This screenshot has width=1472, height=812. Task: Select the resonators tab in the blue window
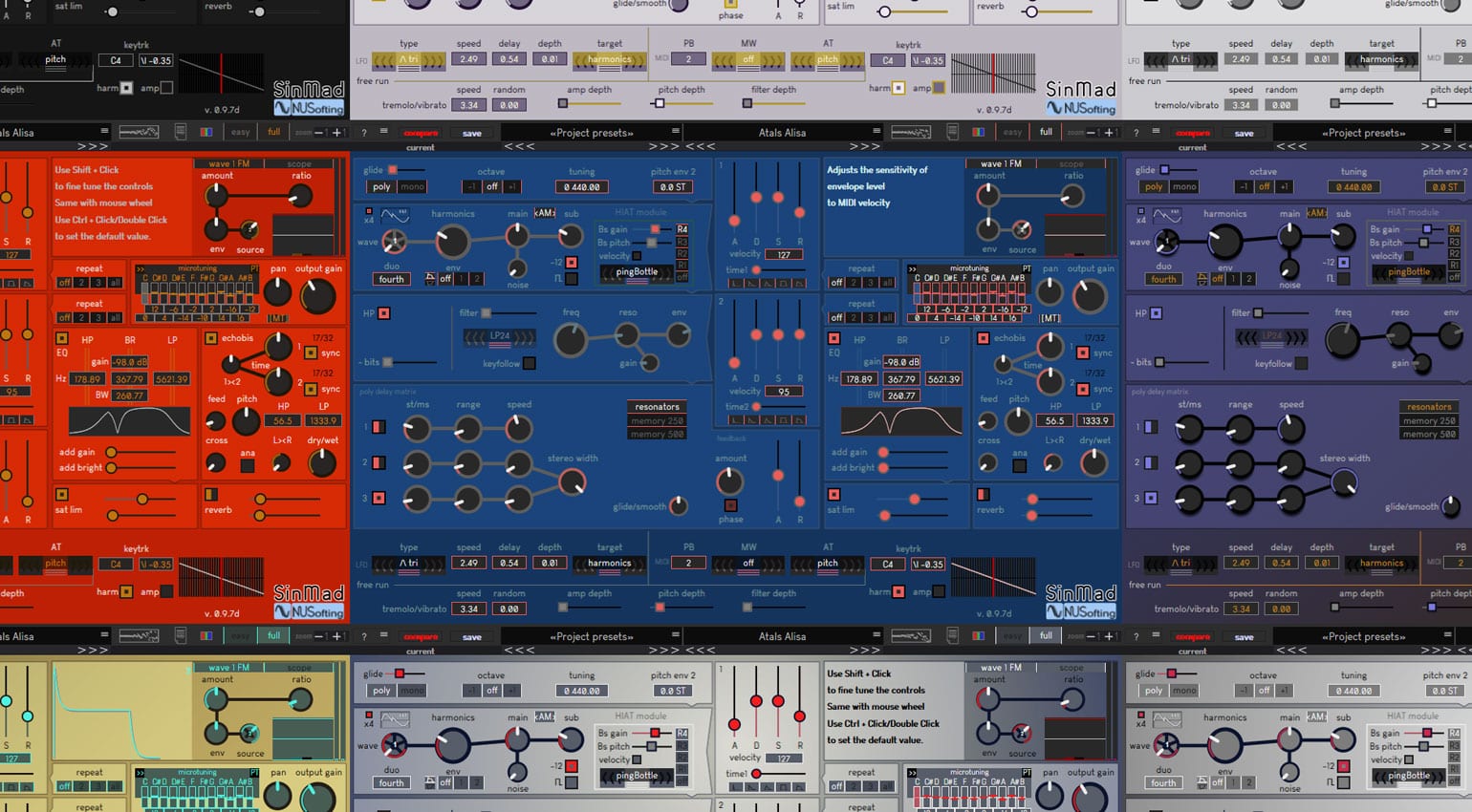pos(657,407)
